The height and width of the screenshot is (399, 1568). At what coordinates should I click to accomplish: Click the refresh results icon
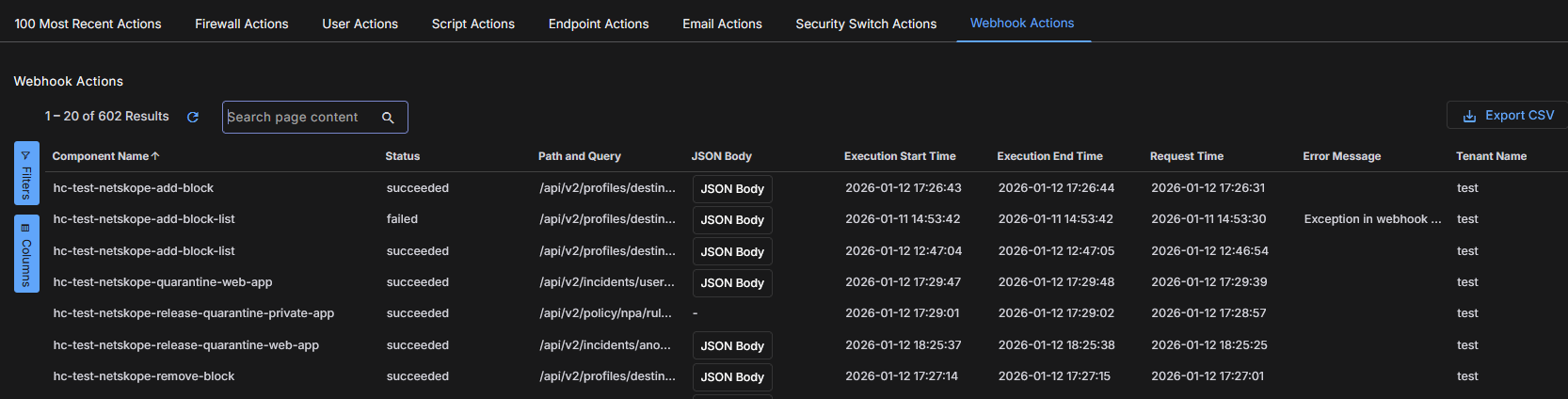pos(193,117)
